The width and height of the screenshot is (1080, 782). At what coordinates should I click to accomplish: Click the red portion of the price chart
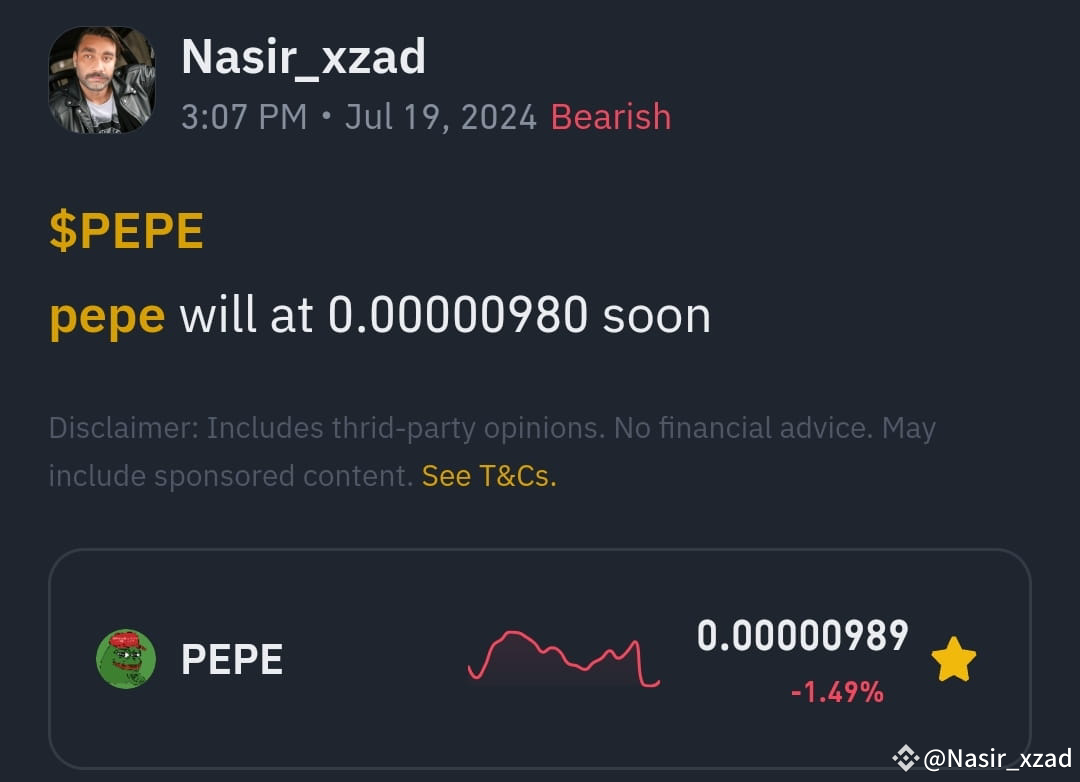tap(565, 655)
